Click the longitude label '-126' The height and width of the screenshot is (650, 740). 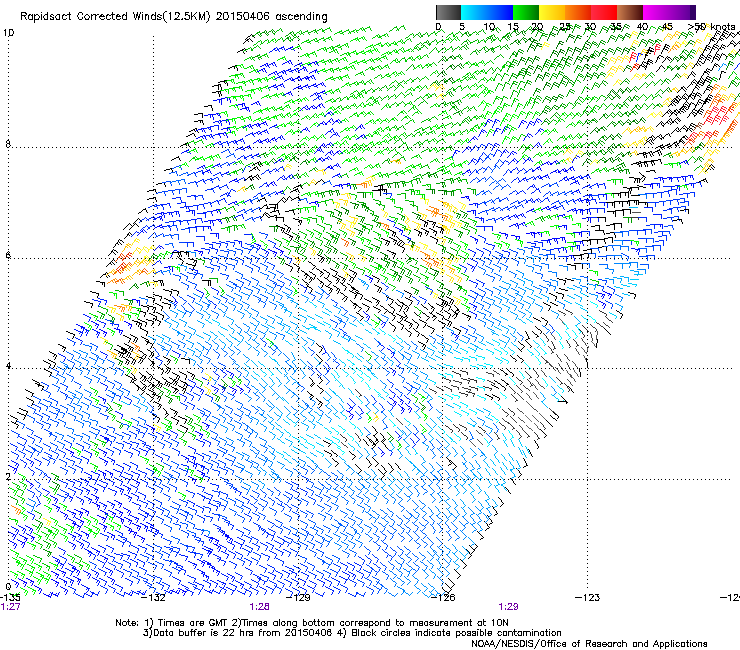(443, 598)
